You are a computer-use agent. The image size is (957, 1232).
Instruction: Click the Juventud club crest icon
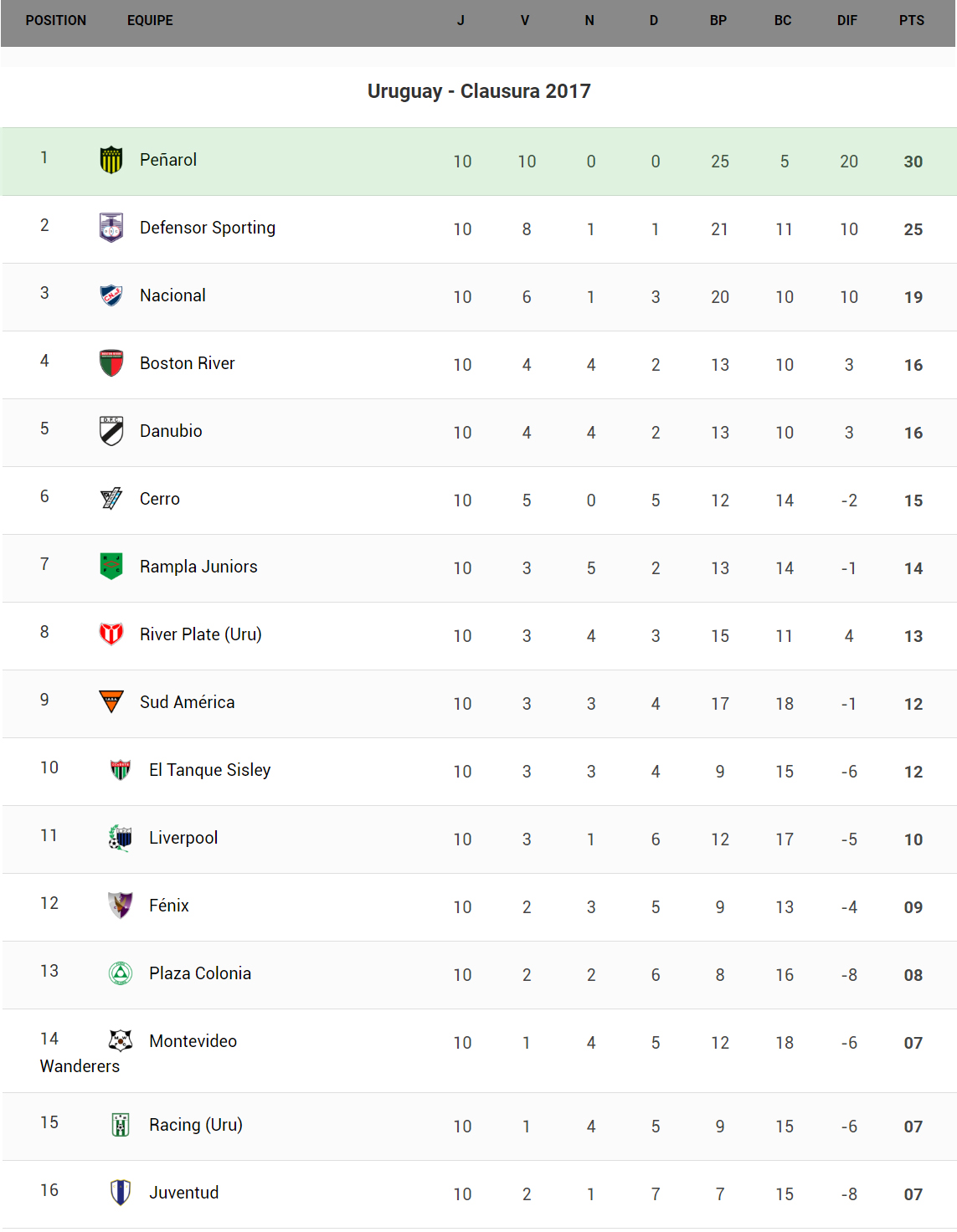pos(121,1192)
